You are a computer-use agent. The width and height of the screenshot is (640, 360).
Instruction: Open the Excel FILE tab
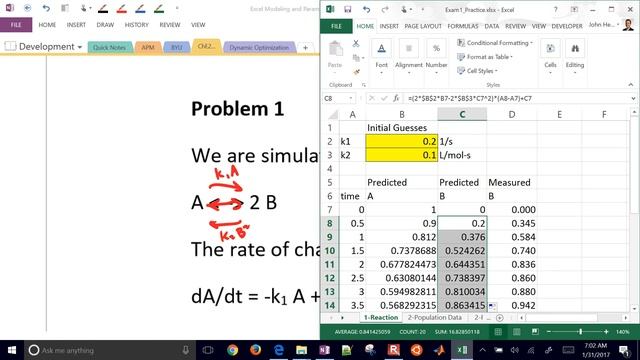(336, 26)
